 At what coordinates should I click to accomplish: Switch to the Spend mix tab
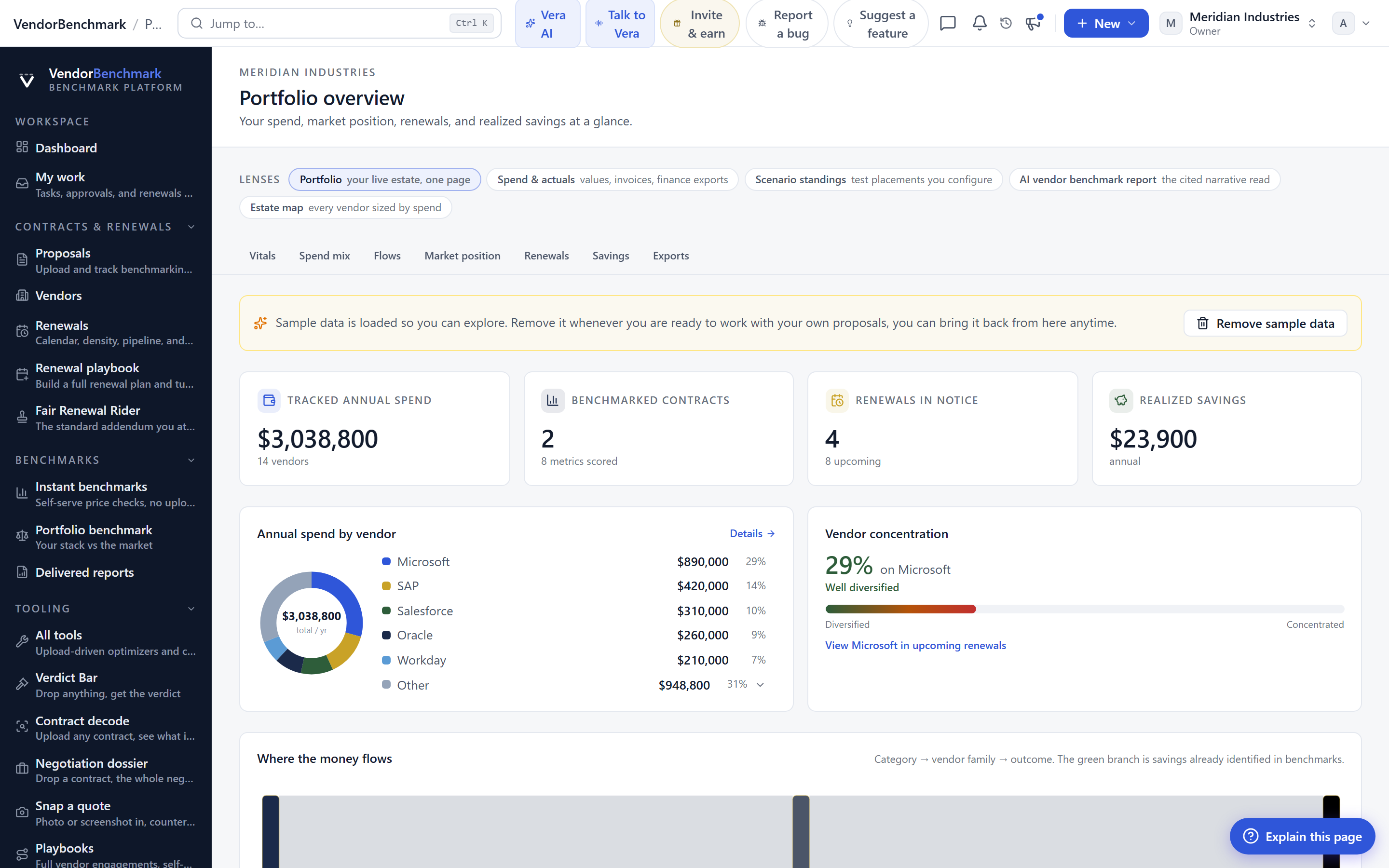click(x=324, y=256)
